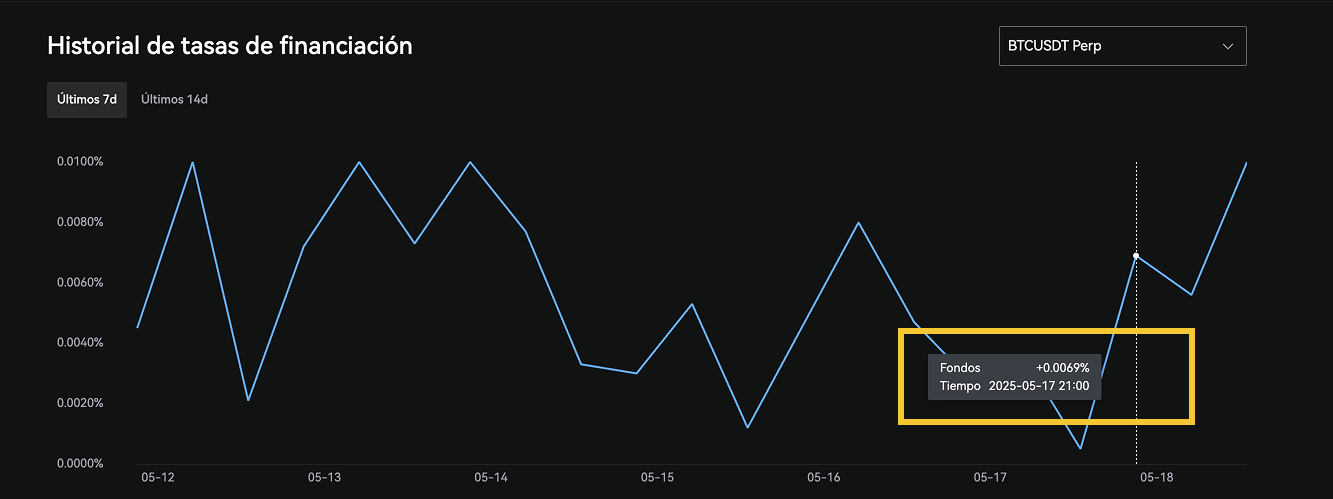Click the Tiempo 2025-05-17 21:00 tooltip line
This screenshot has width=1333, height=499.
[x=1014, y=386]
